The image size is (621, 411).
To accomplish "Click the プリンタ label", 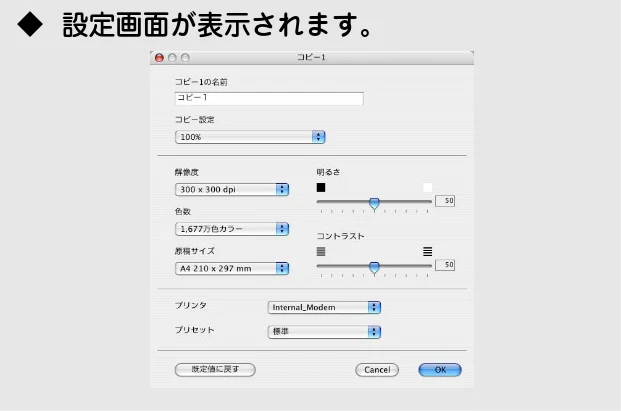I will [190, 305].
